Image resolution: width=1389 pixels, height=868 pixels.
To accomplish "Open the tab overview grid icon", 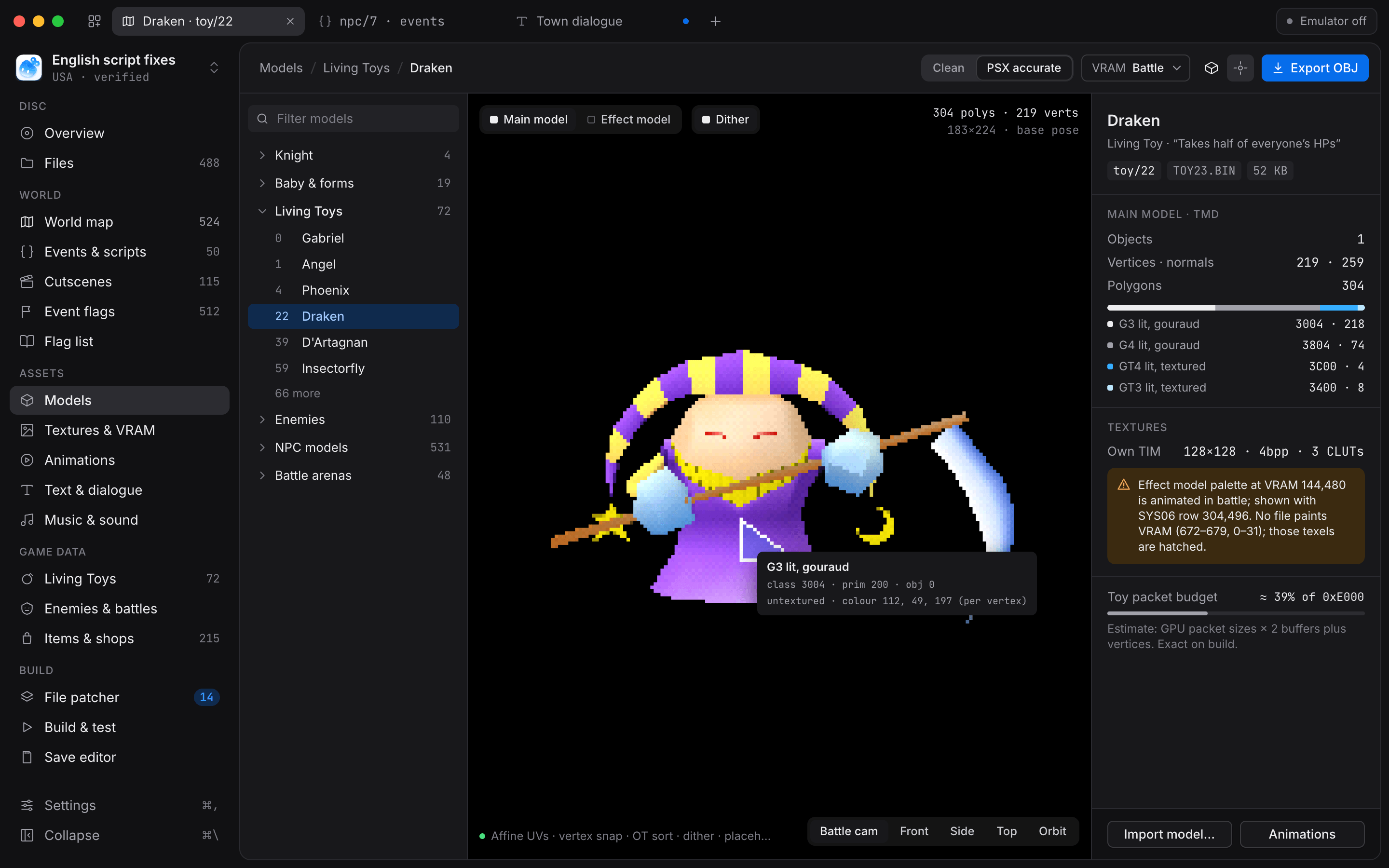I will tap(94, 21).
